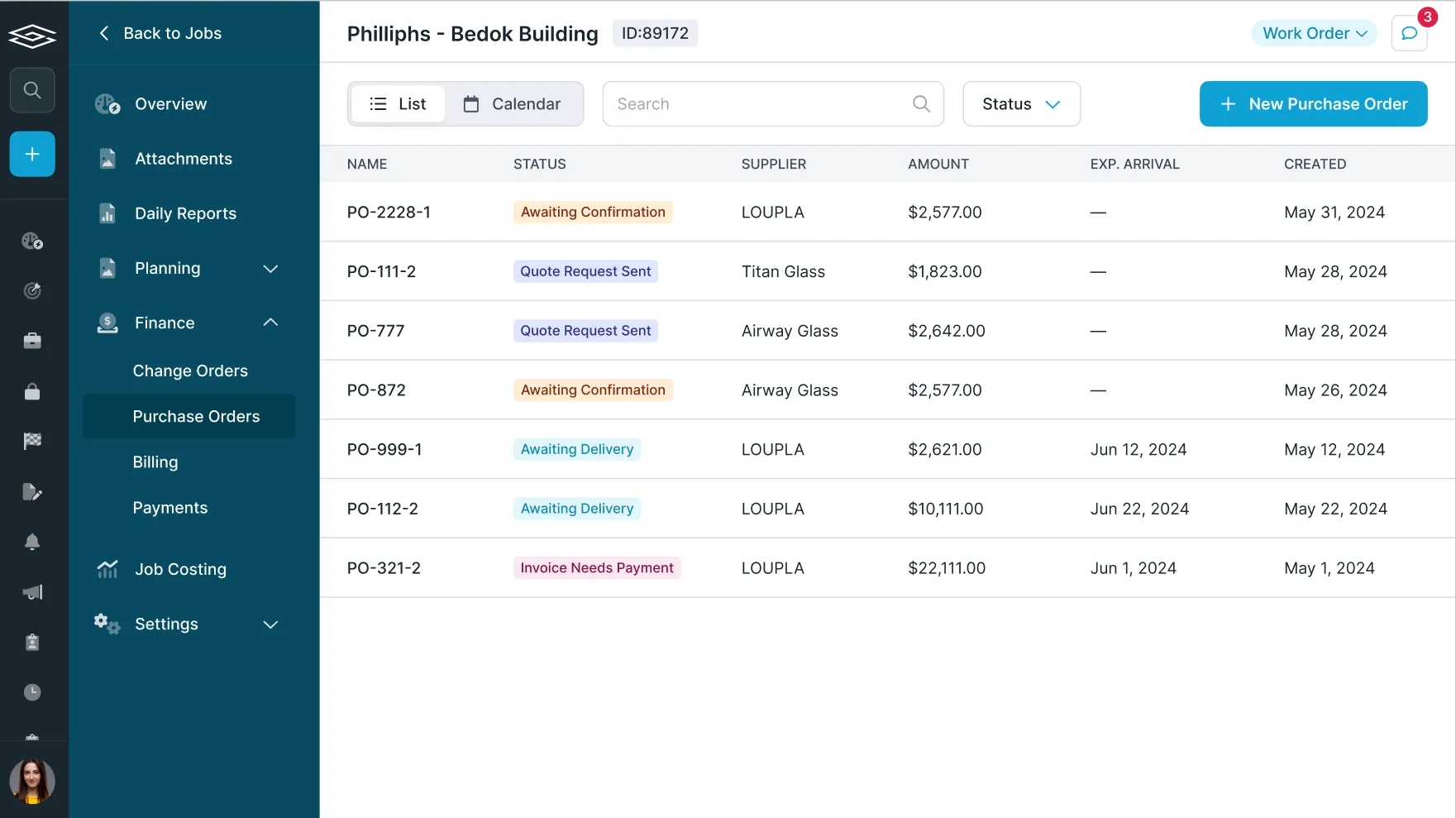Expand the Planning section
The image size is (1456, 818).
click(x=189, y=268)
